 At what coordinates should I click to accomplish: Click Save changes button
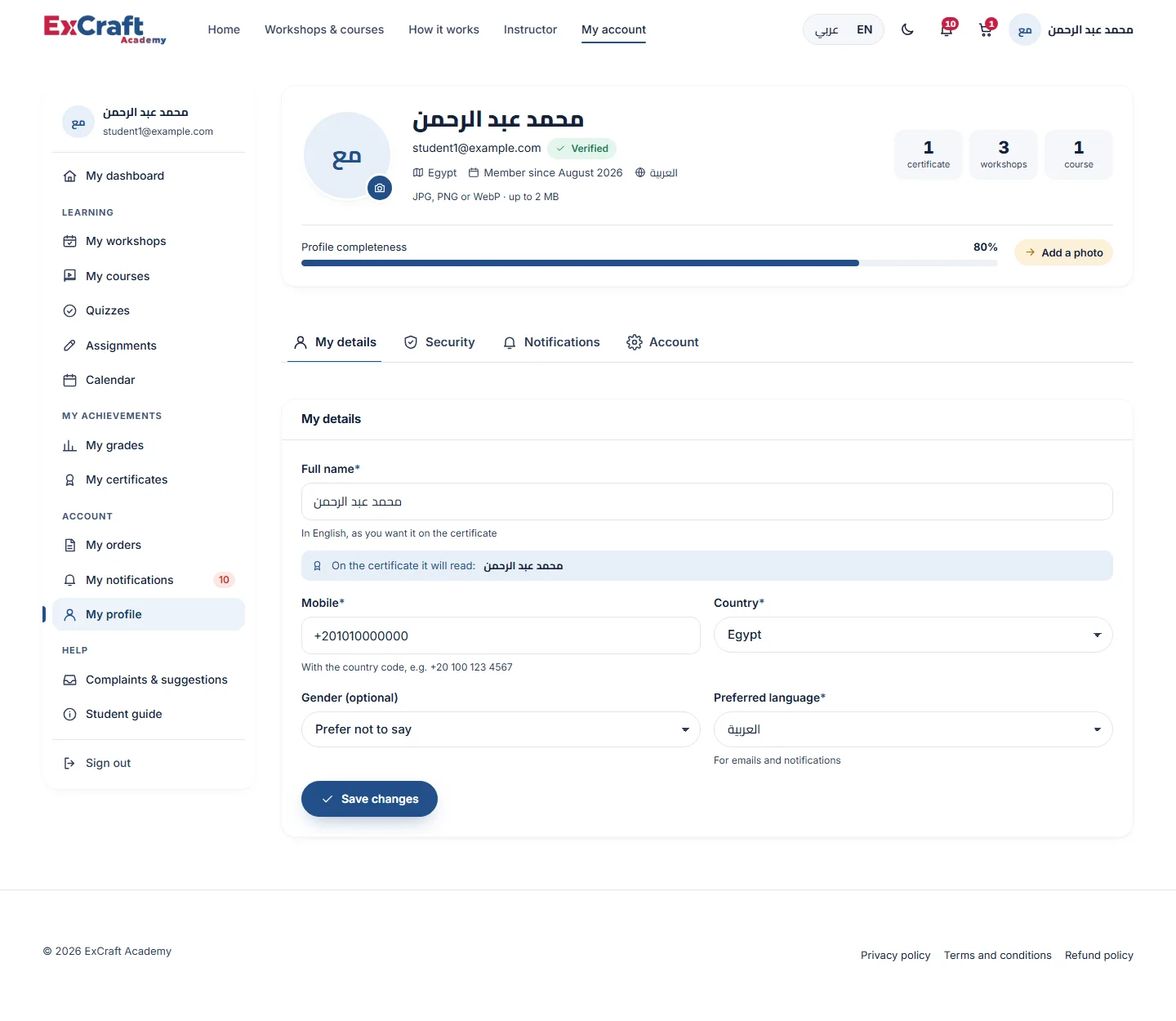[369, 799]
